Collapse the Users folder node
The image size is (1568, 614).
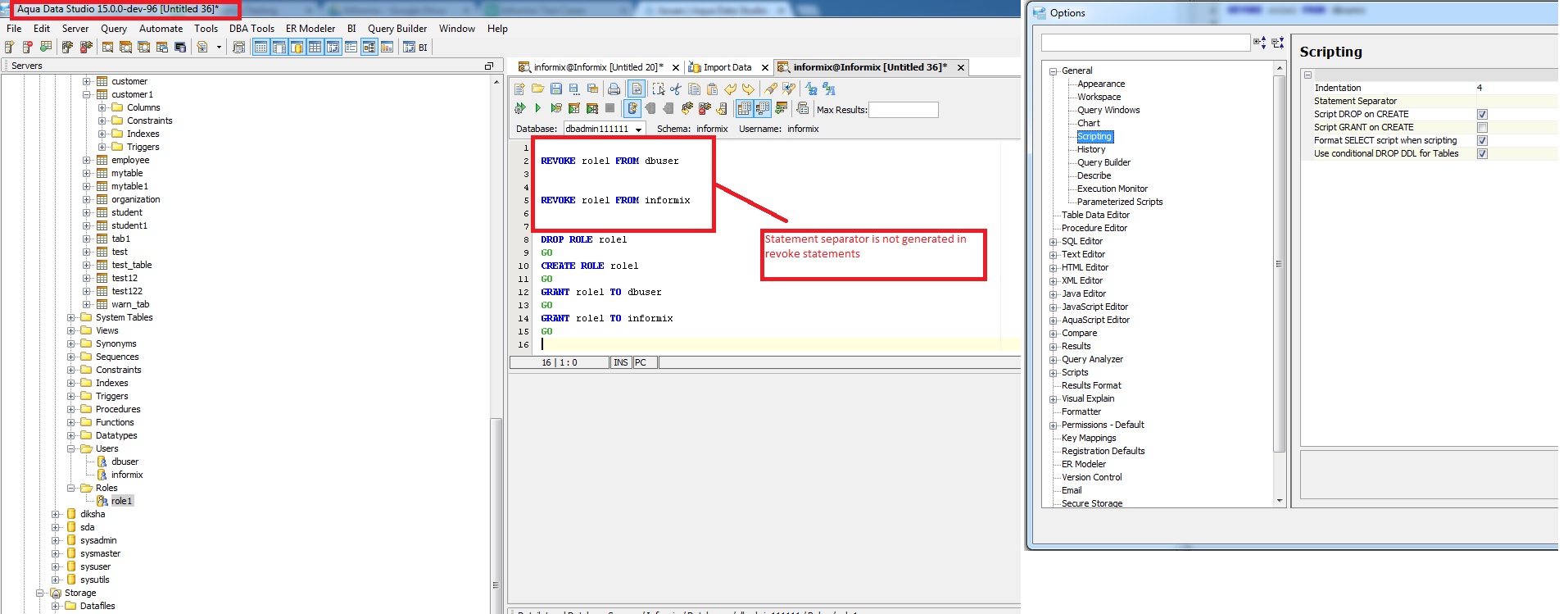click(x=71, y=448)
